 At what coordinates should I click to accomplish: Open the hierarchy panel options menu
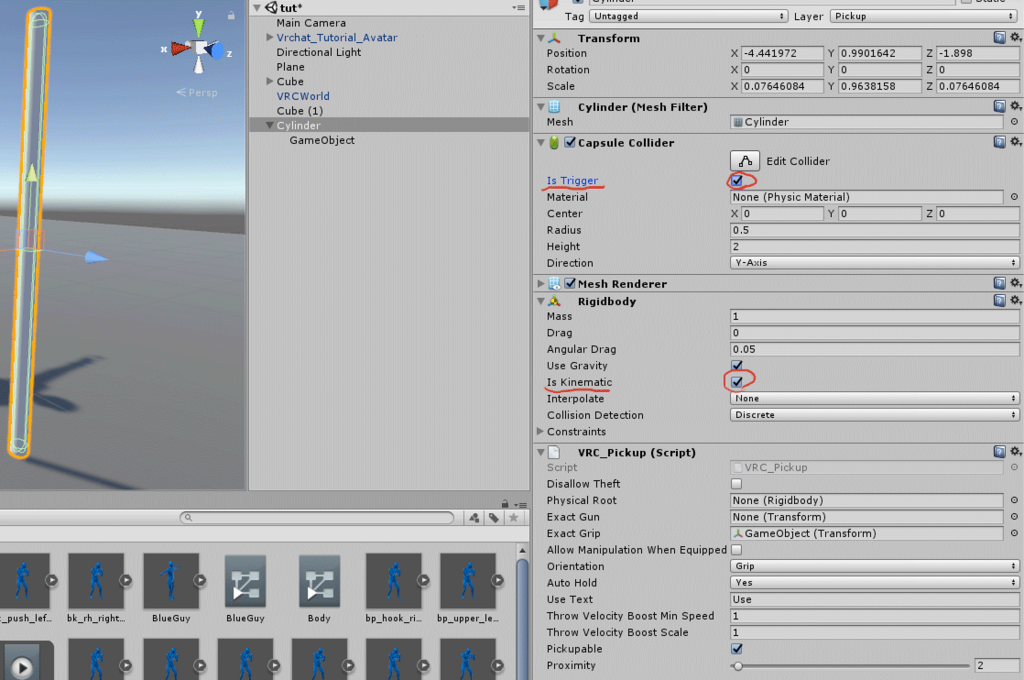[x=519, y=8]
